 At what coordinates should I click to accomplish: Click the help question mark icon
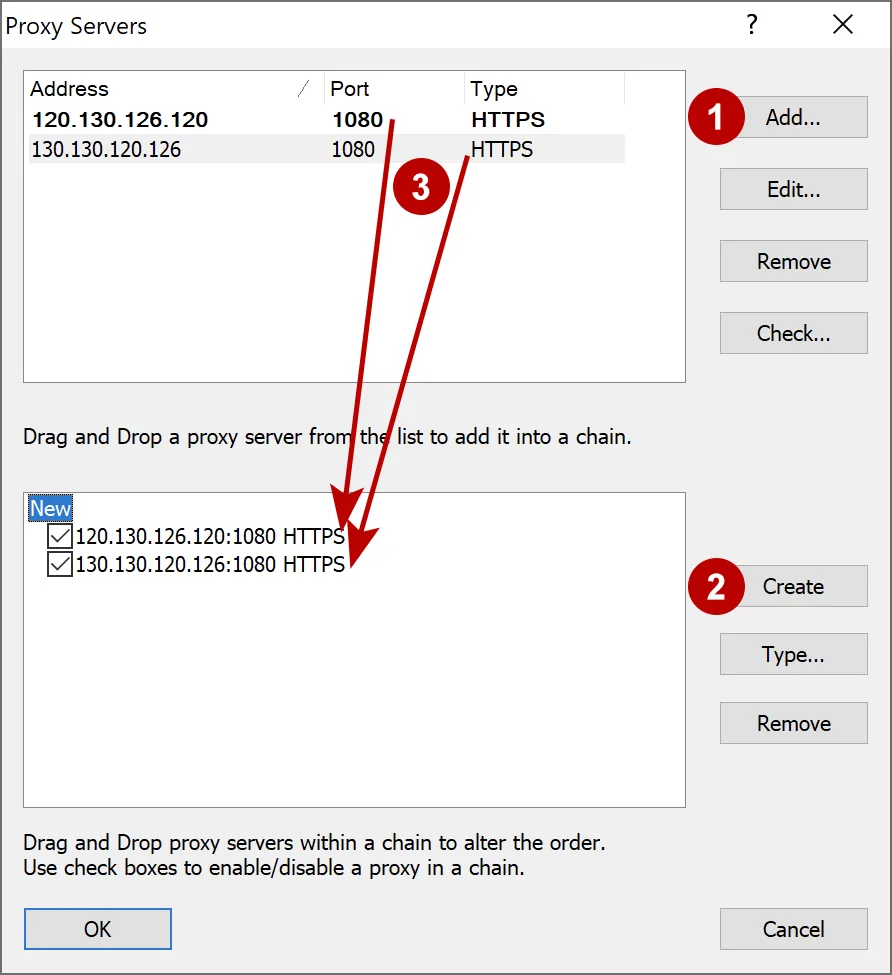tap(752, 25)
